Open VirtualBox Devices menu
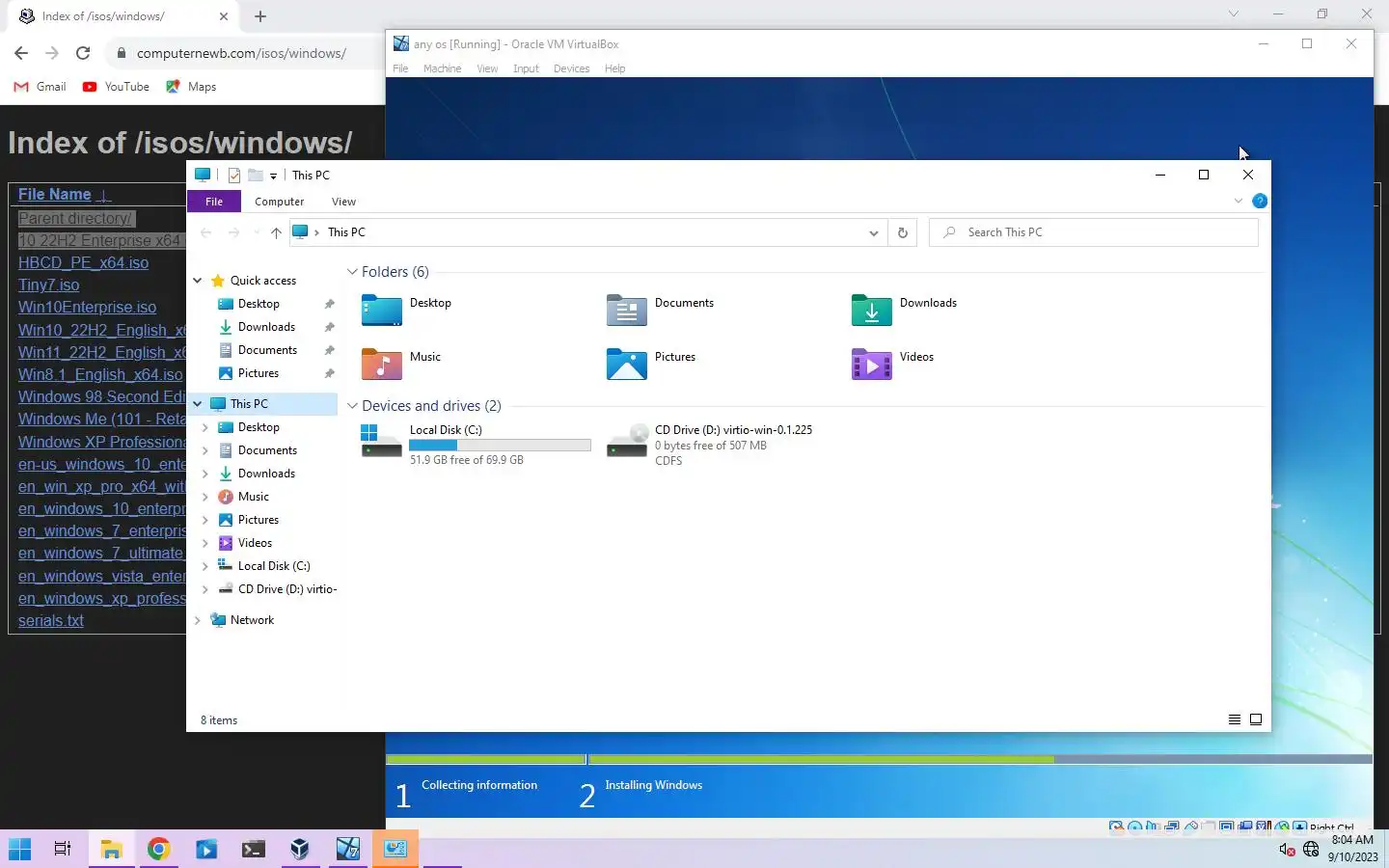This screenshot has width=1389, height=868. click(x=571, y=68)
